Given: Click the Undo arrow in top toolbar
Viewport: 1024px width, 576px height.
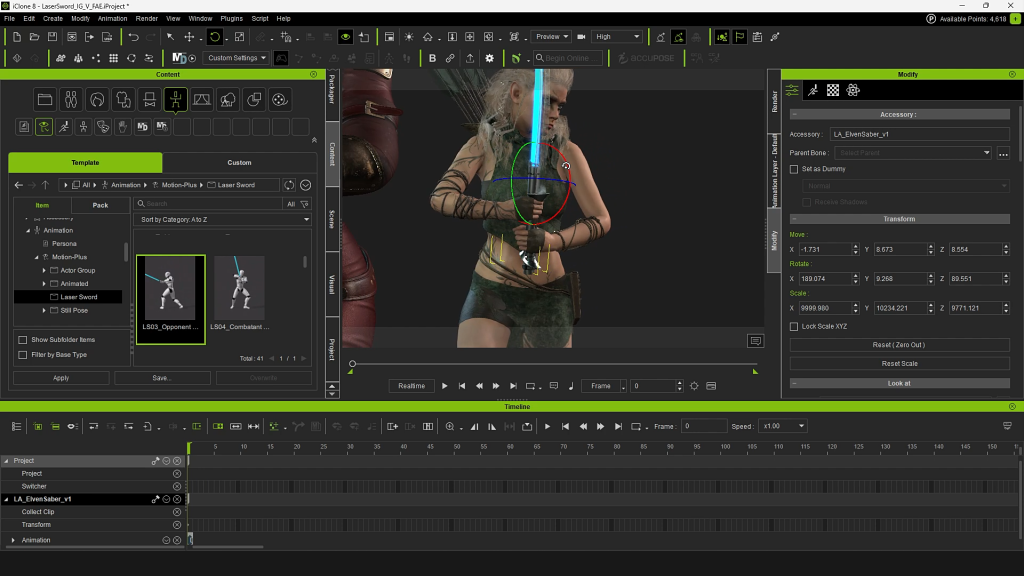Looking at the screenshot, I should tap(133, 37).
